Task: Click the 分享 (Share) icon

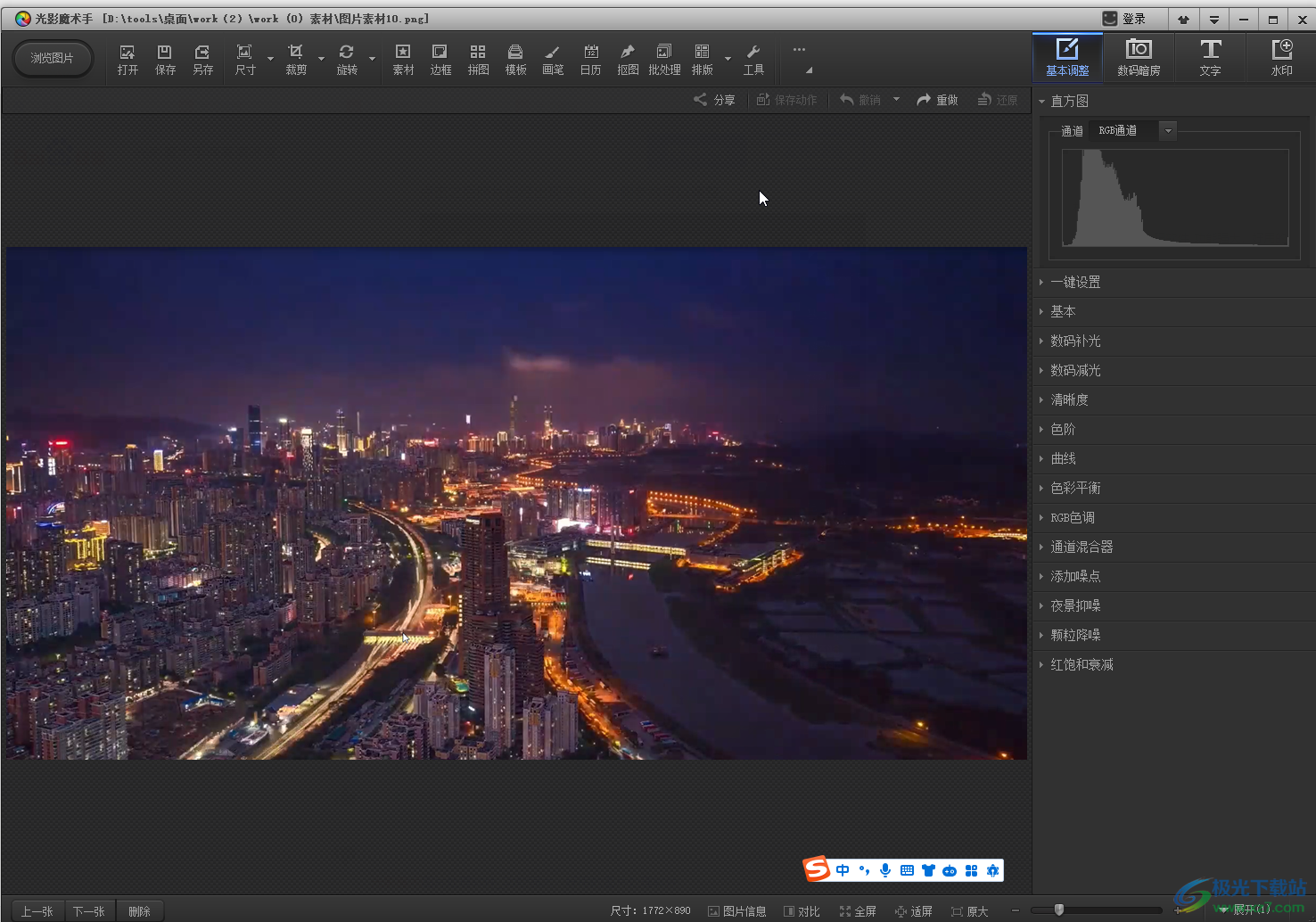Action: pyautogui.click(x=714, y=100)
